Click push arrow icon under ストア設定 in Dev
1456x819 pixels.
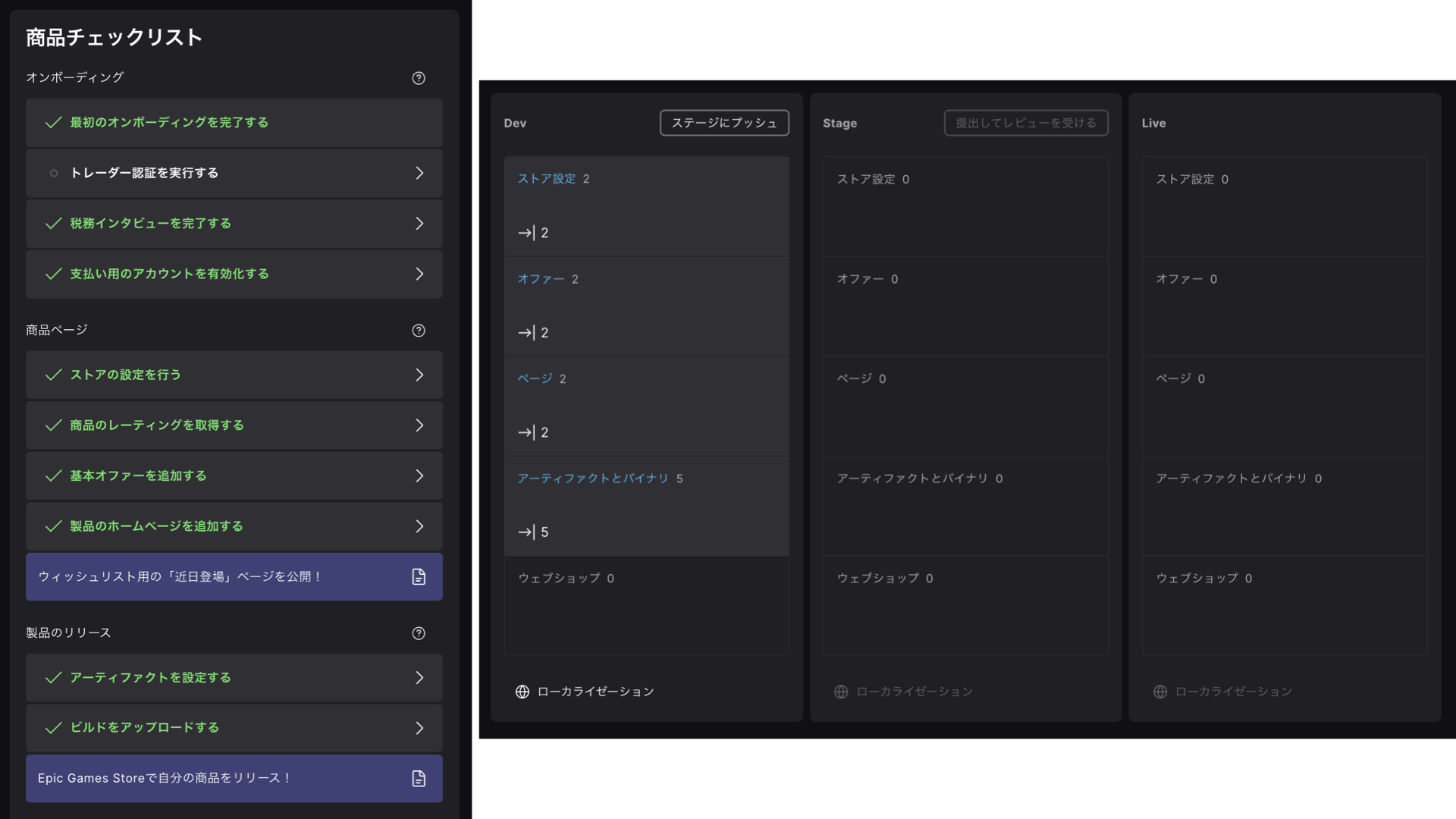526,233
